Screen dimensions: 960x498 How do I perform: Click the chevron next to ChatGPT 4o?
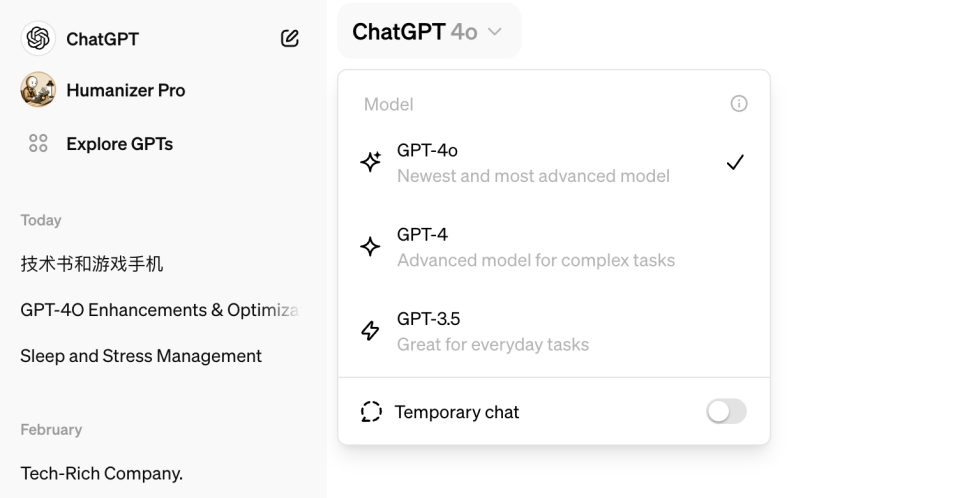click(495, 33)
